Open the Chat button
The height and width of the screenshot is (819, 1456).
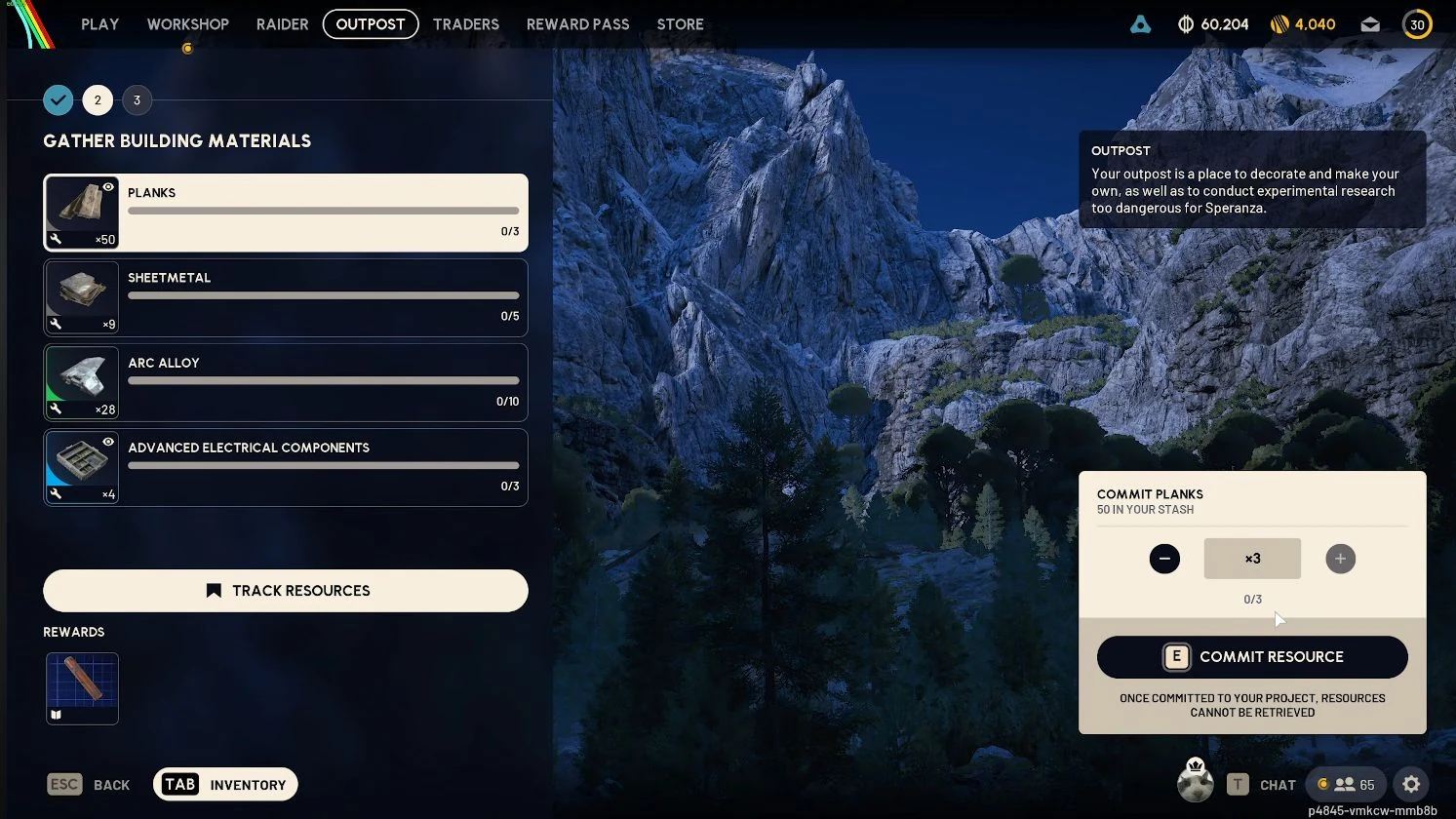[x=1262, y=785]
